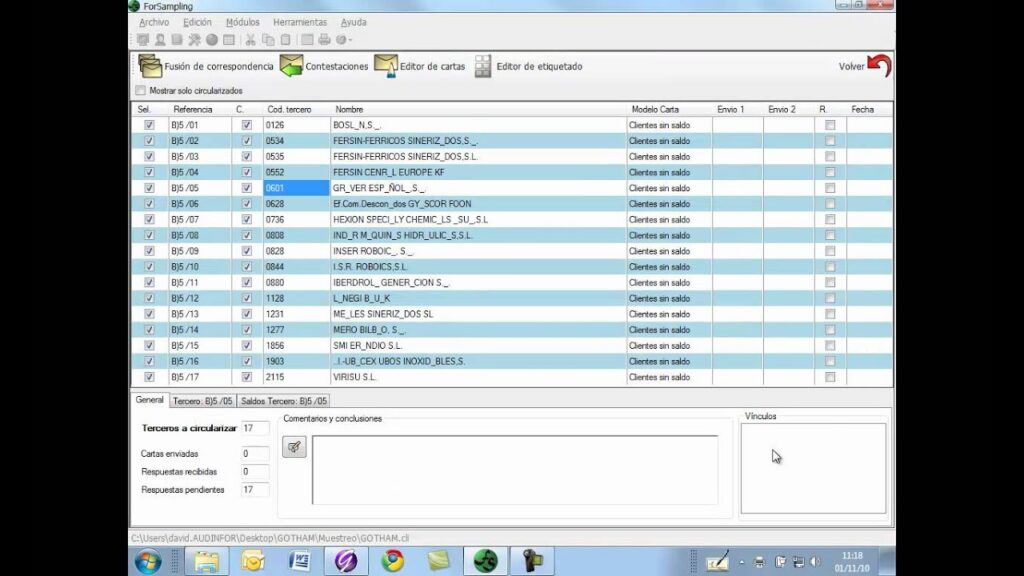
Task: Click inside Comentarios y conclusiones text box
Action: pos(514,470)
